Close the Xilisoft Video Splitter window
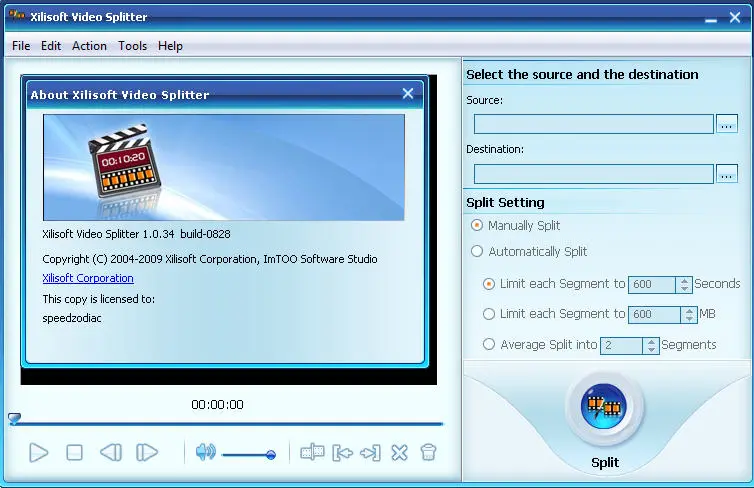The width and height of the screenshot is (754, 488). click(x=734, y=17)
